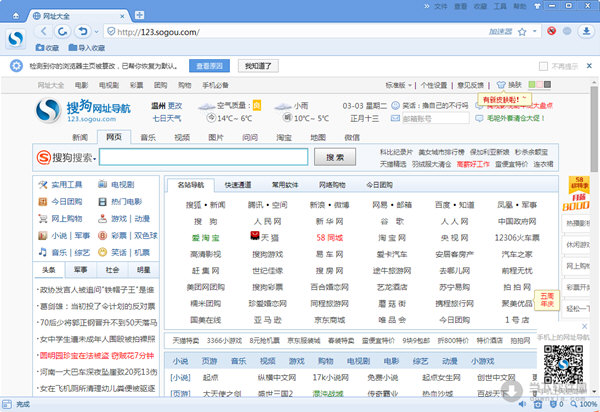The image size is (600, 412).
Task: Click 导入收藏 import favorites folder
Action: [87, 48]
